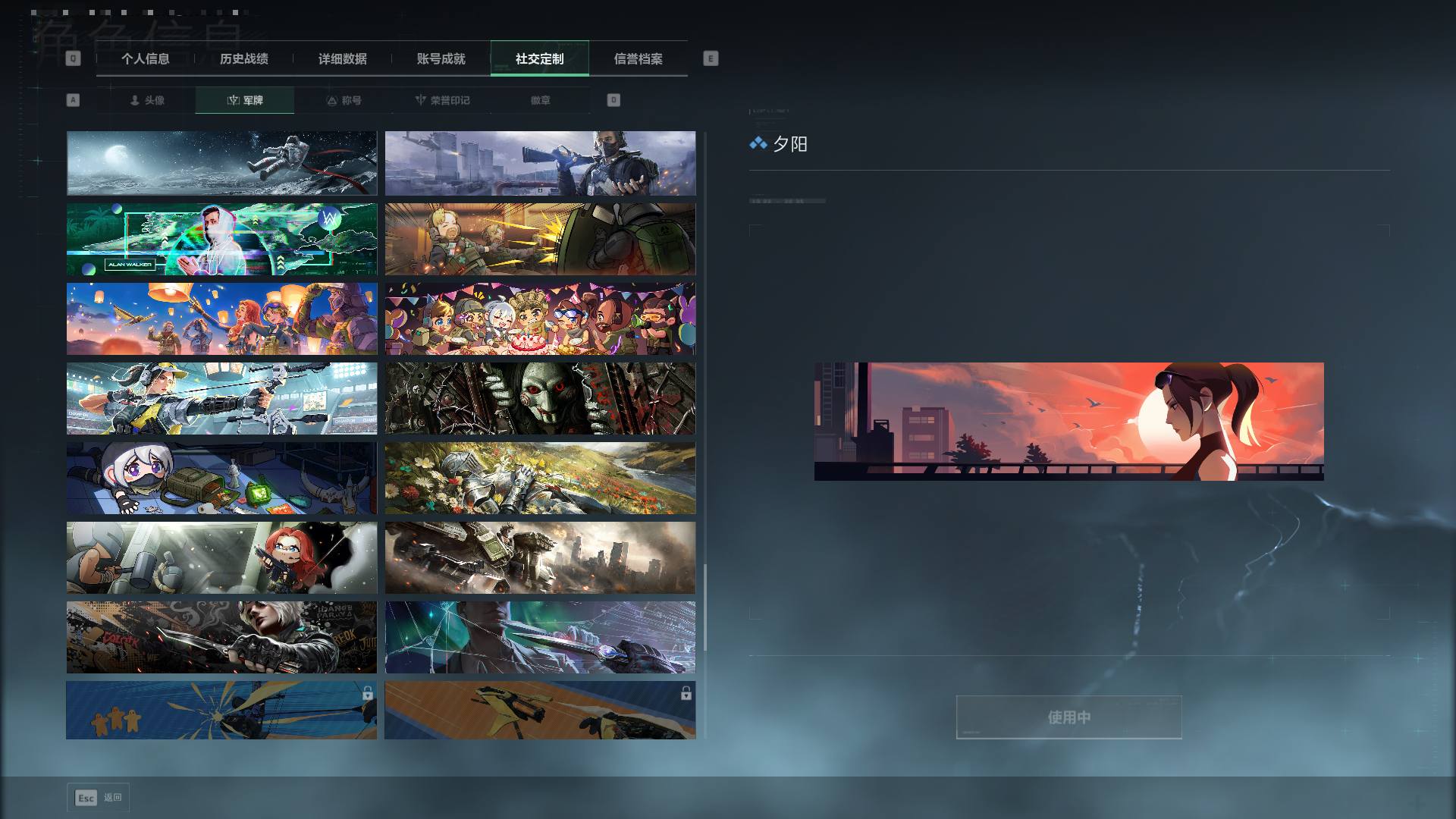Screen dimensions: 1456x819
Task: Select the aurora knife cracked glass banner
Action: click(x=540, y=637)
